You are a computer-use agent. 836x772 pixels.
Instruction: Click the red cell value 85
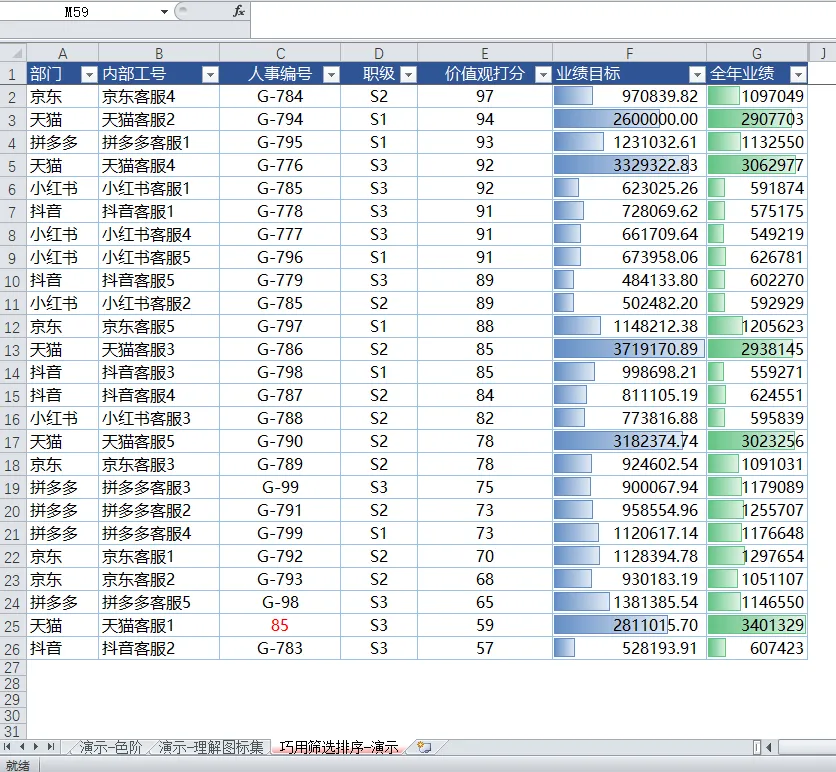coord(280,625)
